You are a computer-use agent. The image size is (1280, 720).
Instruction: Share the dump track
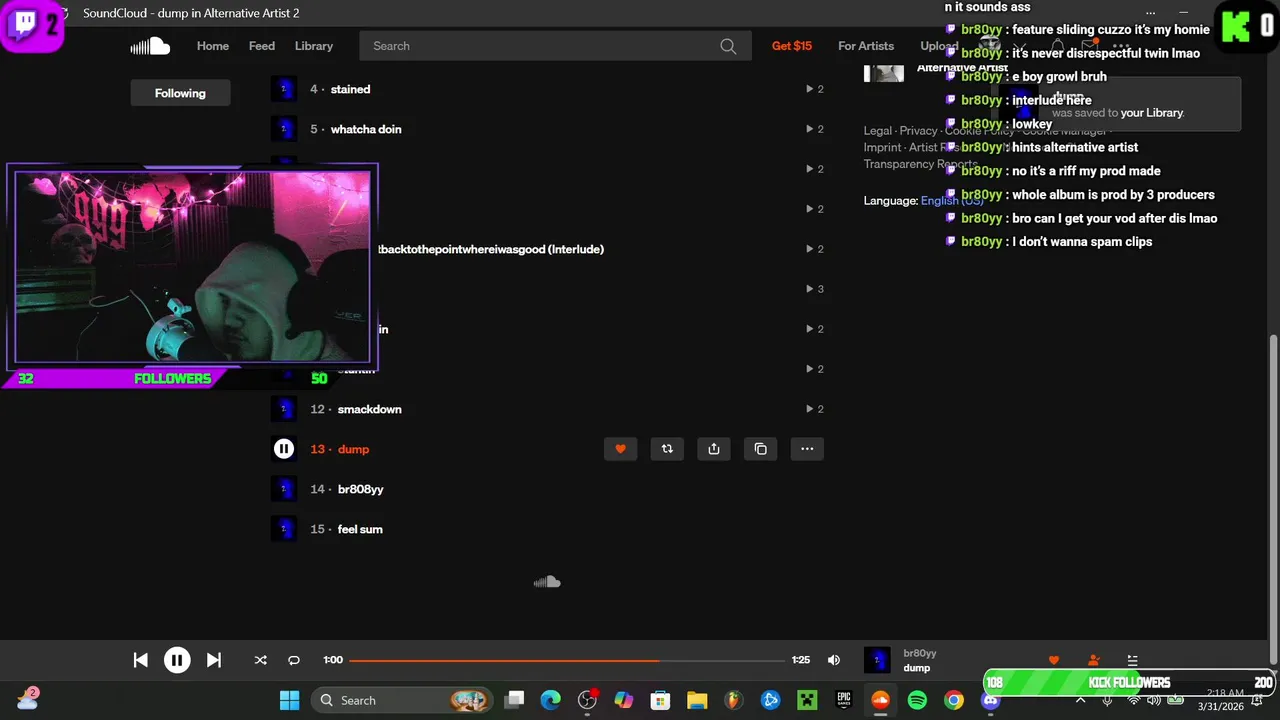pos(714,449)
